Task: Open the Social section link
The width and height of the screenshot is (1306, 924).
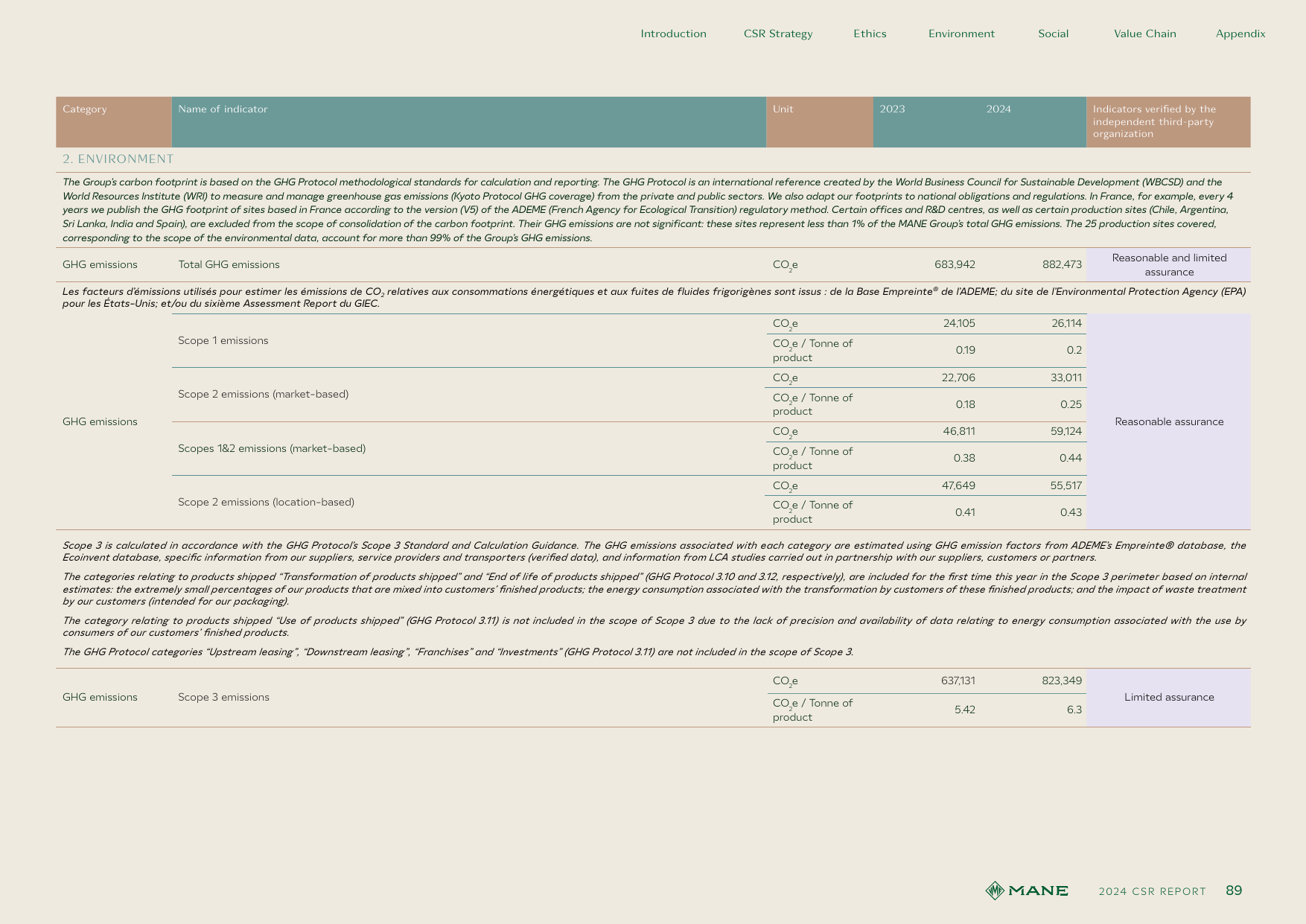Action: pyautogui.click(x=1053, y=34)
